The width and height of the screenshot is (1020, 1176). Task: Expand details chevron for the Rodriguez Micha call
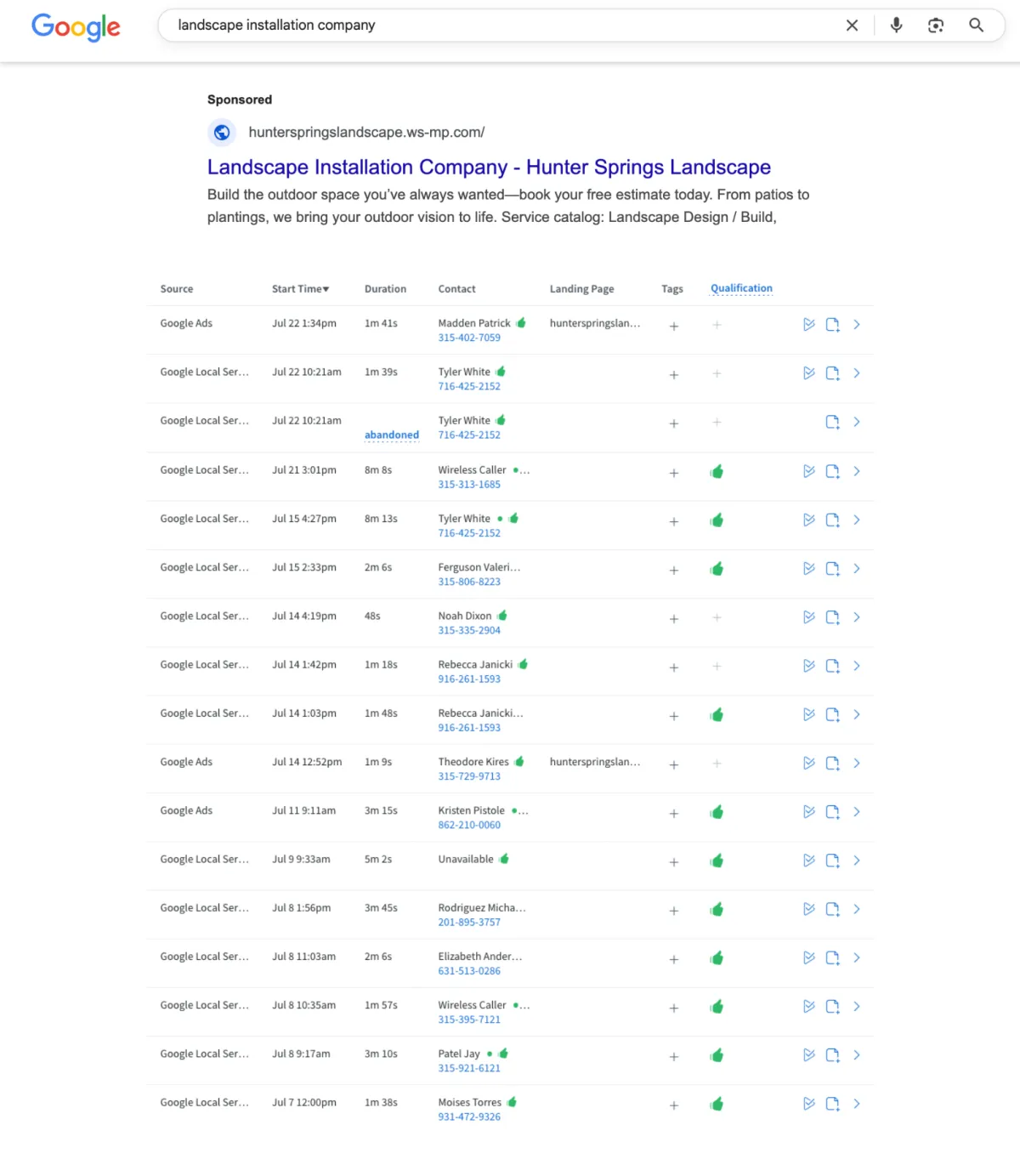(x=857, y=909)
